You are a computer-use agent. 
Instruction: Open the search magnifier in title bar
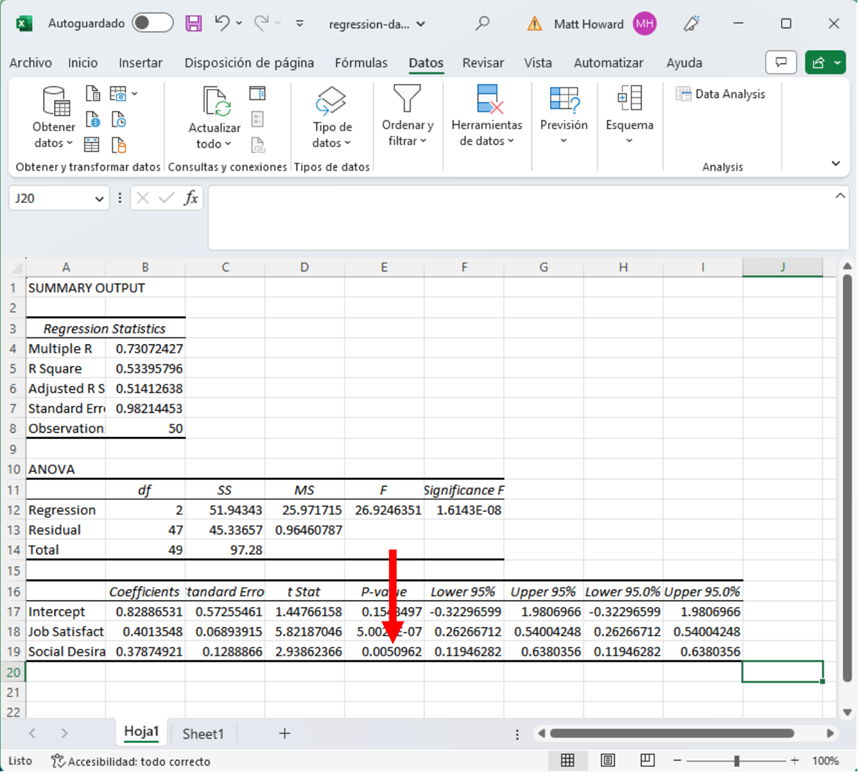[x=483, y=23]
